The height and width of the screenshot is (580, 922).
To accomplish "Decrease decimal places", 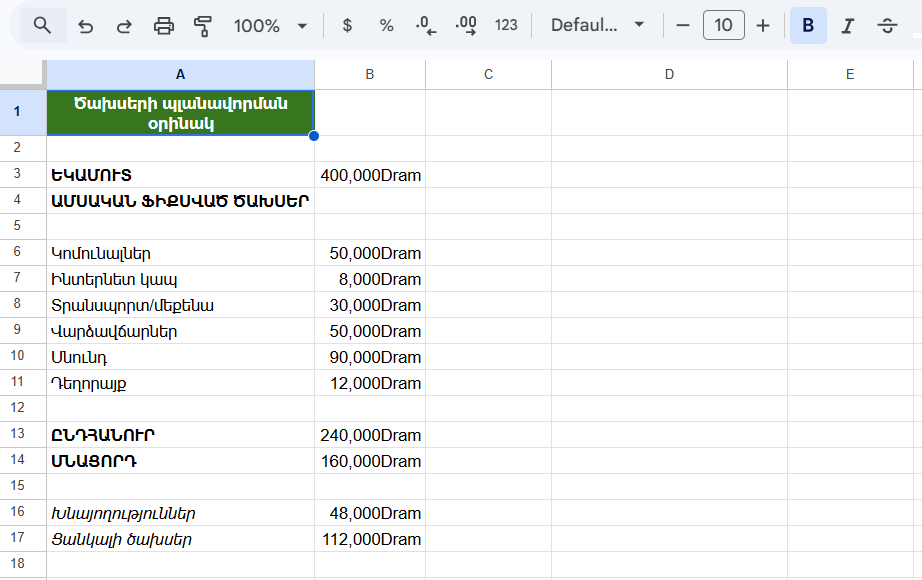I will point(424,25).
